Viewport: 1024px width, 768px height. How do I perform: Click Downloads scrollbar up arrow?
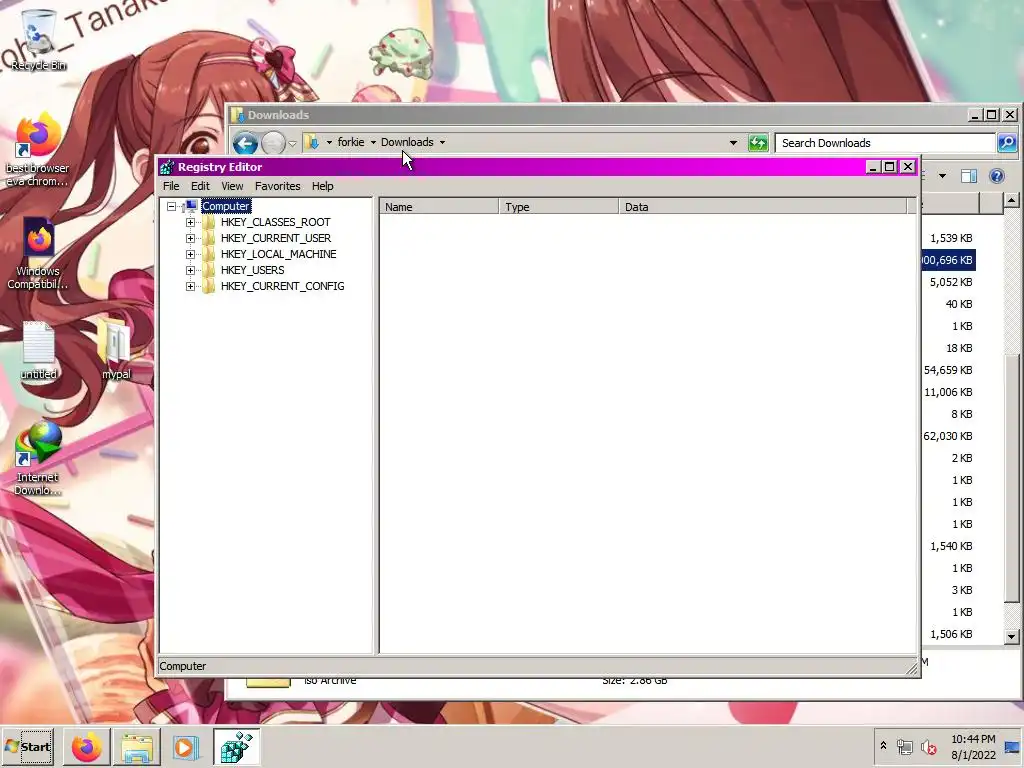click(1012, 200)
